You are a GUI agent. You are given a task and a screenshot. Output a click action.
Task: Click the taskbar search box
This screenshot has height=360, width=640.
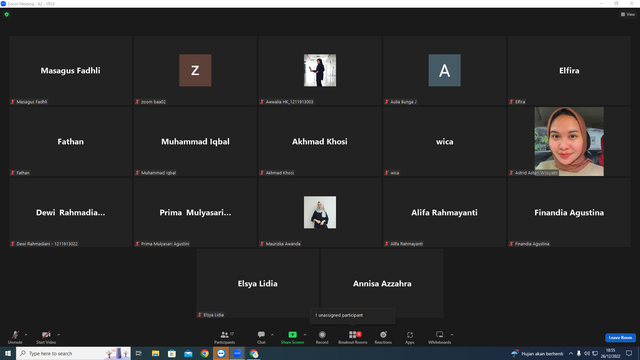tap(73, 353)
